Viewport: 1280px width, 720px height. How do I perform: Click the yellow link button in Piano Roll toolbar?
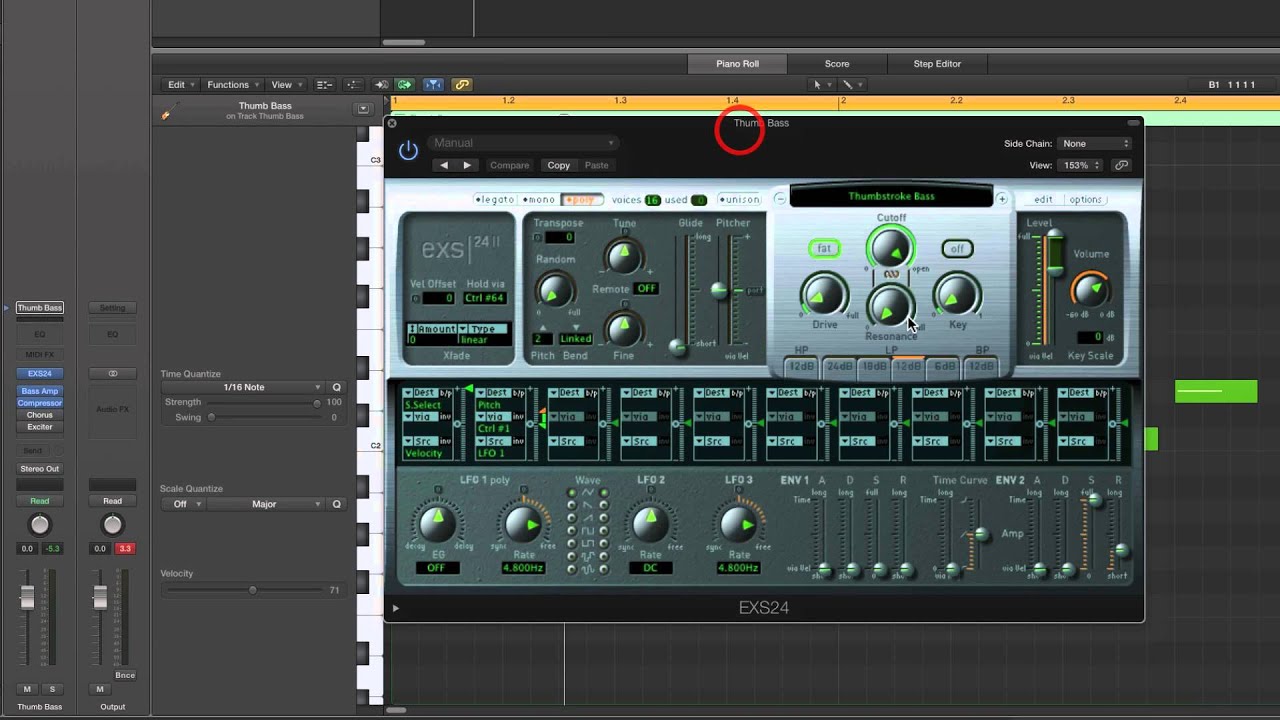(461, 85)
